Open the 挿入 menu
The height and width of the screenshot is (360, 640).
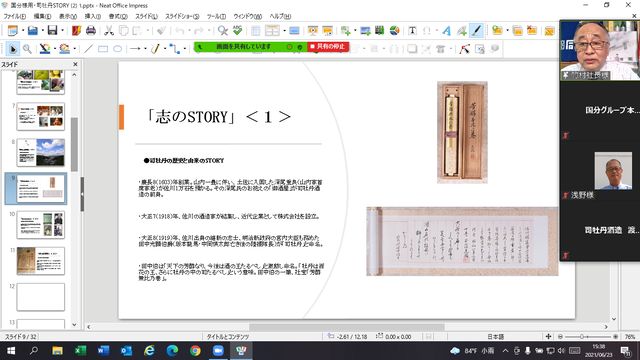(x=93, y=16)
